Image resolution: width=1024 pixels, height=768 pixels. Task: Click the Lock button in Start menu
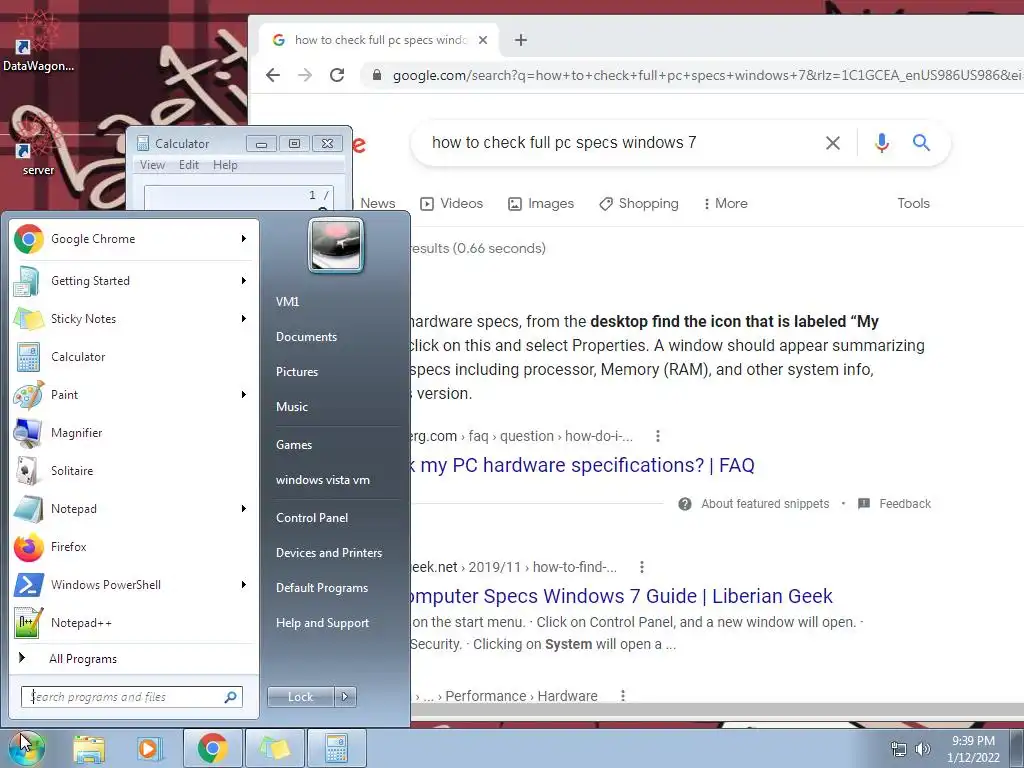pos(300,697)
